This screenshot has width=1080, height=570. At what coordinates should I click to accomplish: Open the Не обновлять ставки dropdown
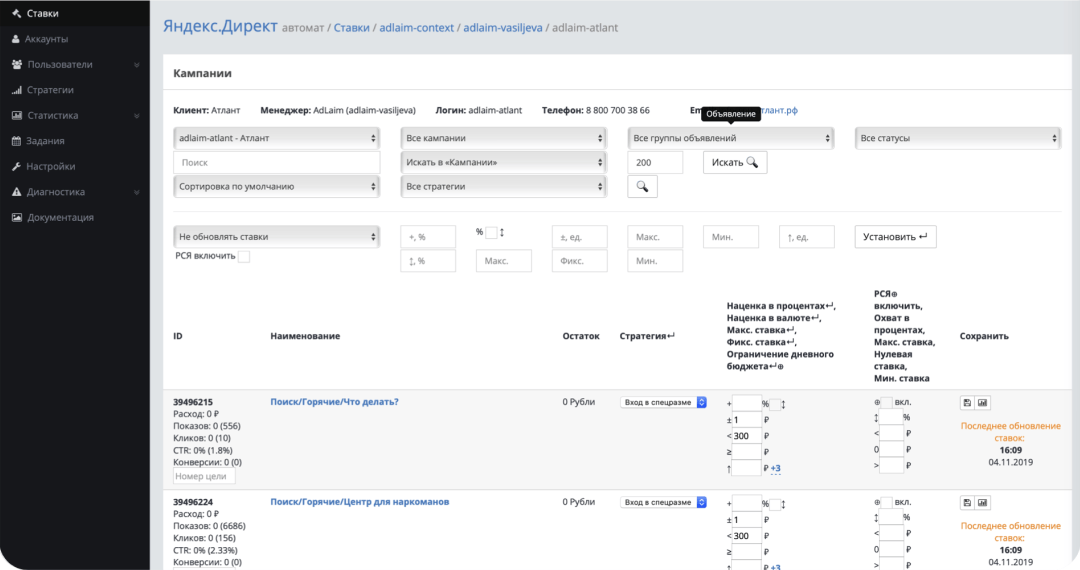[x=276, y=237]
